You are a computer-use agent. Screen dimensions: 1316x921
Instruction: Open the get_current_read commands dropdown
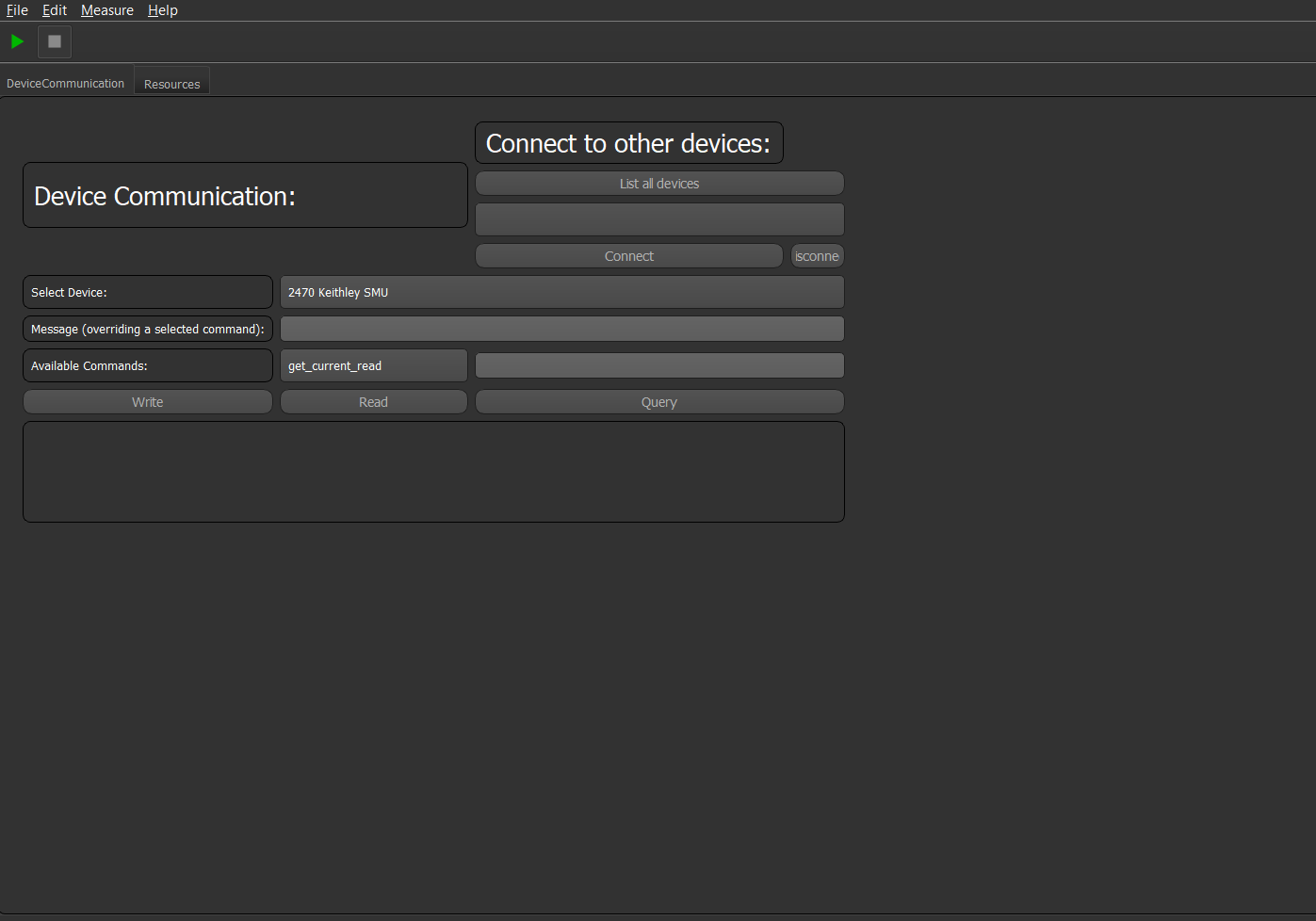374,365
